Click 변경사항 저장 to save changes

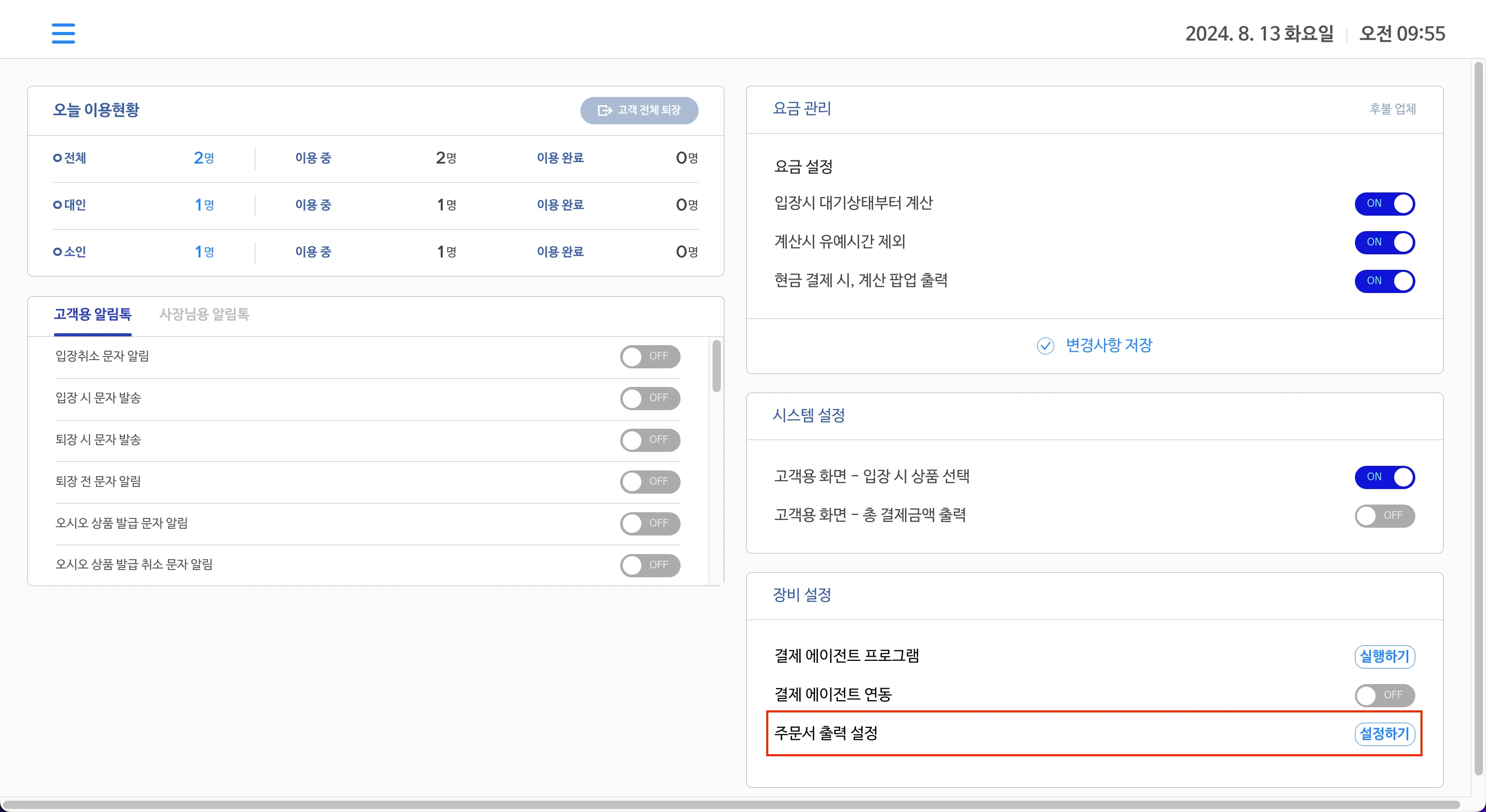pyautogui.click(x=1095, y=346)
